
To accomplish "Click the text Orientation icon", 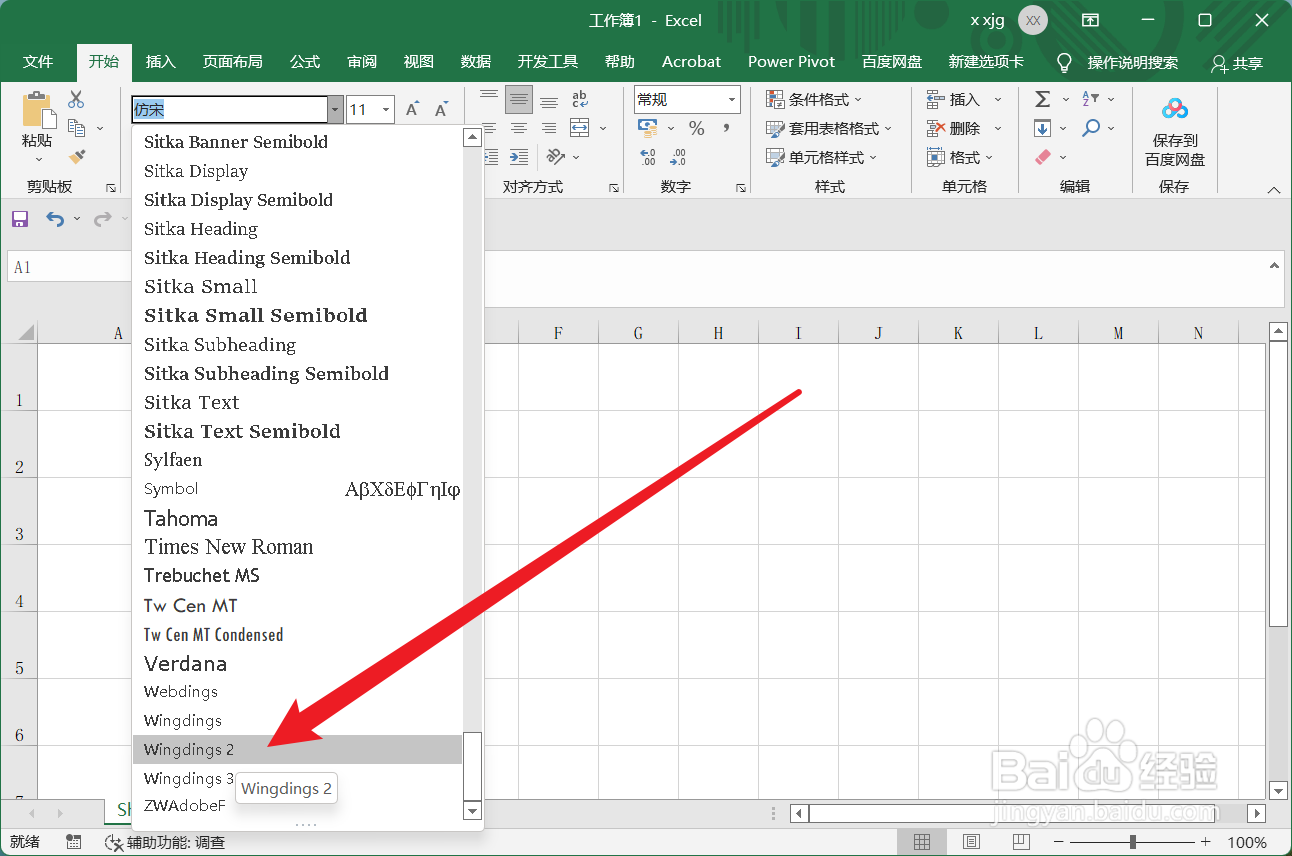I will [556, 157].
